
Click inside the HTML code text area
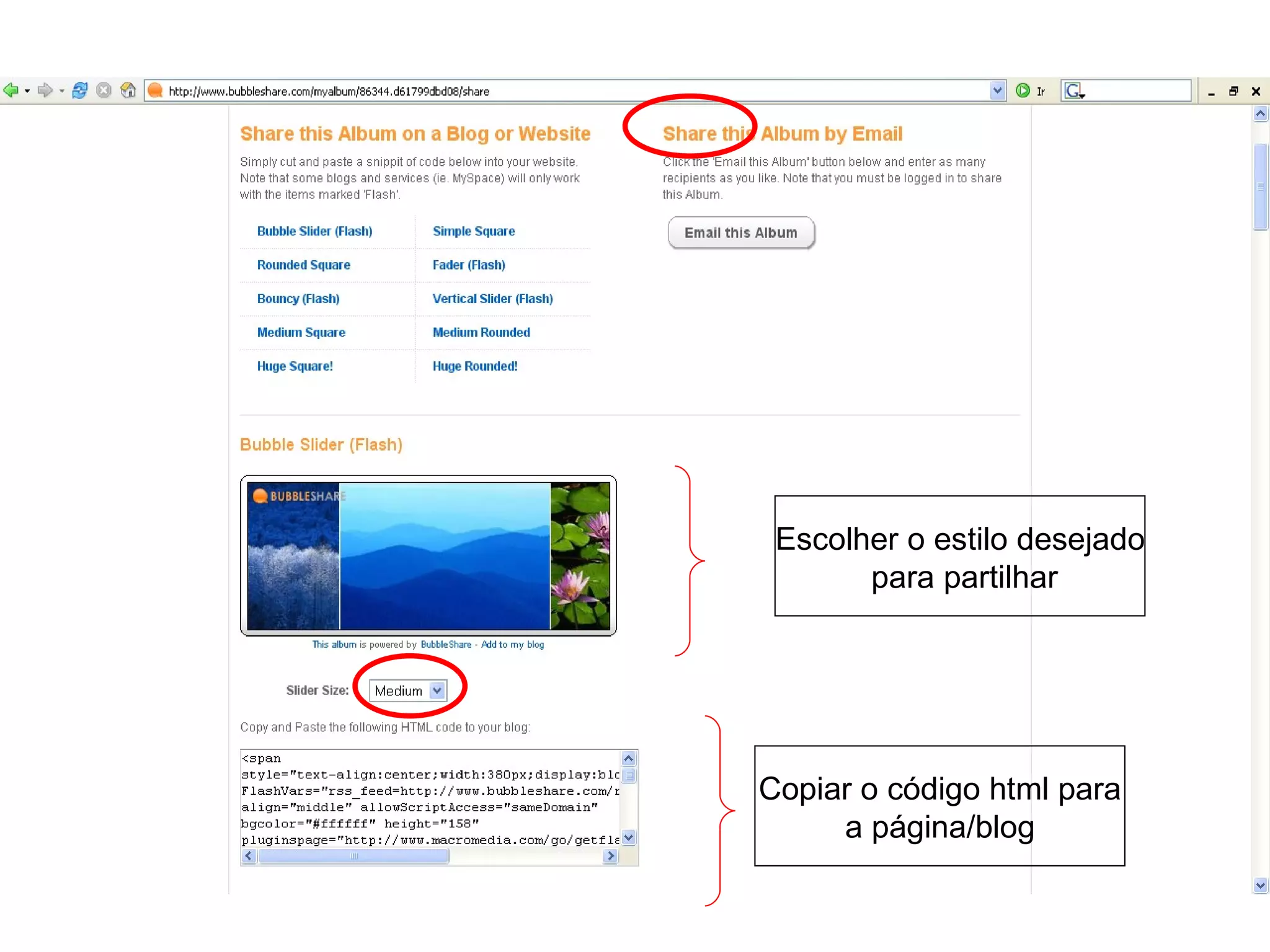pos(430,800)
